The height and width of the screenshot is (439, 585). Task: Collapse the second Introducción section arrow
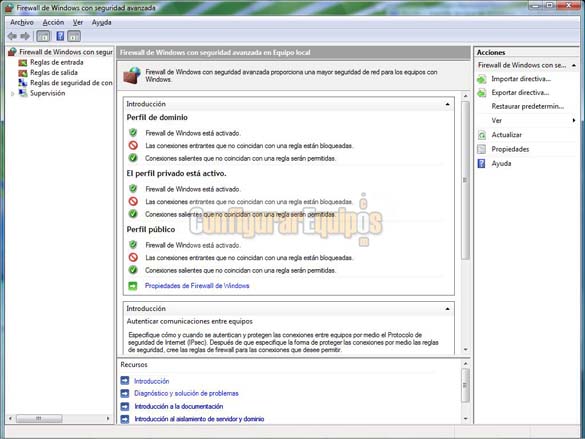point(447,309)
